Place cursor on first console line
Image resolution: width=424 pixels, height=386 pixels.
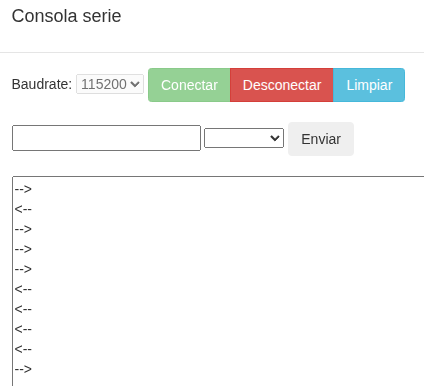point(23,189)
